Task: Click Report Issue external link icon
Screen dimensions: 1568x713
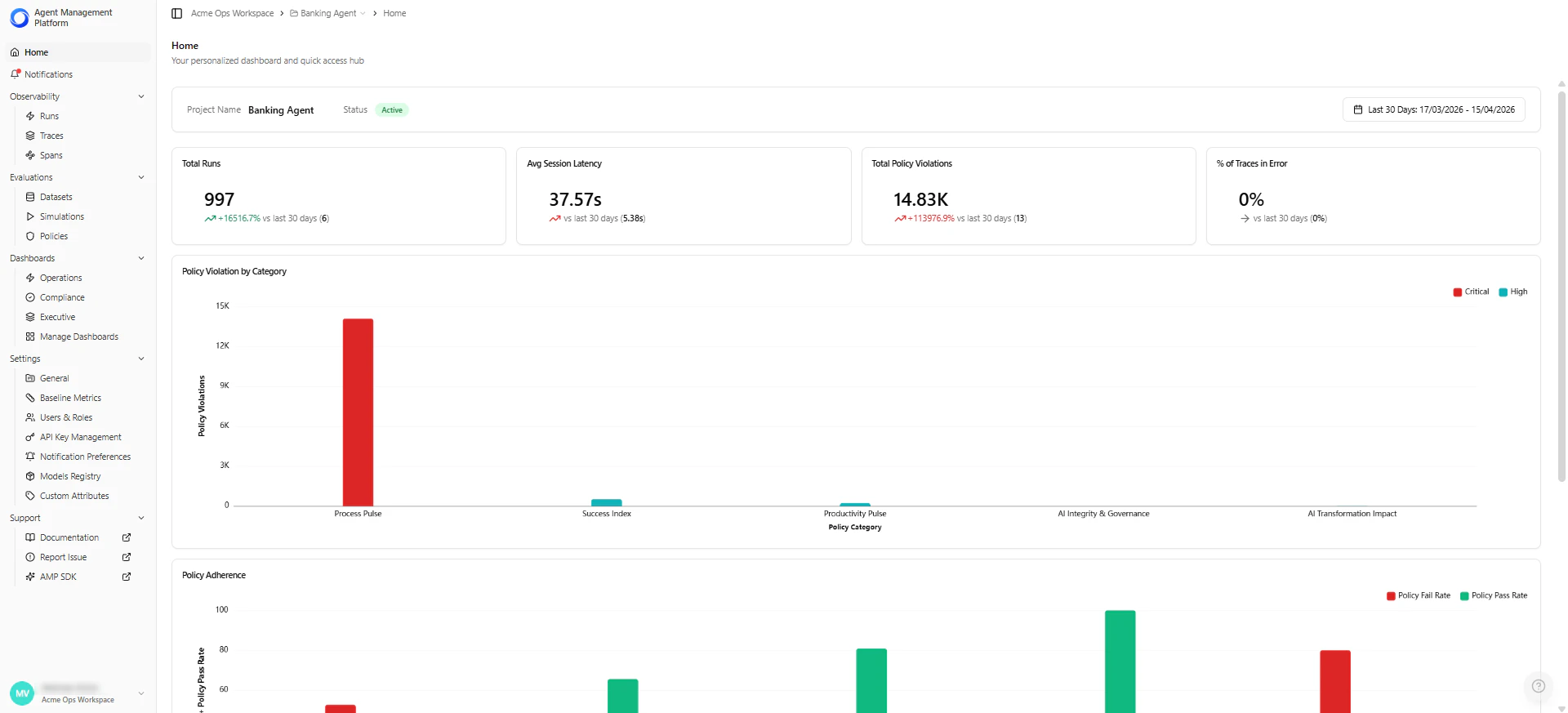Action: pyautogui.click(x=127, y=557)
